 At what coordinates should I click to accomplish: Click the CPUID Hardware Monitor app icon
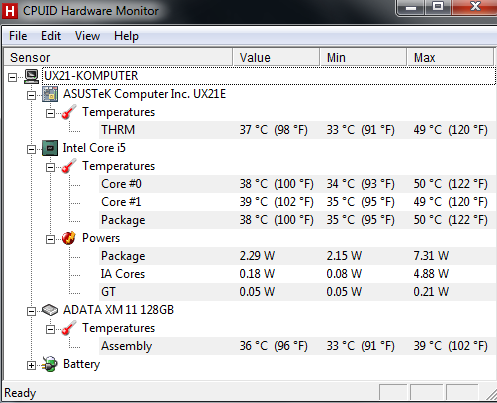10,11
